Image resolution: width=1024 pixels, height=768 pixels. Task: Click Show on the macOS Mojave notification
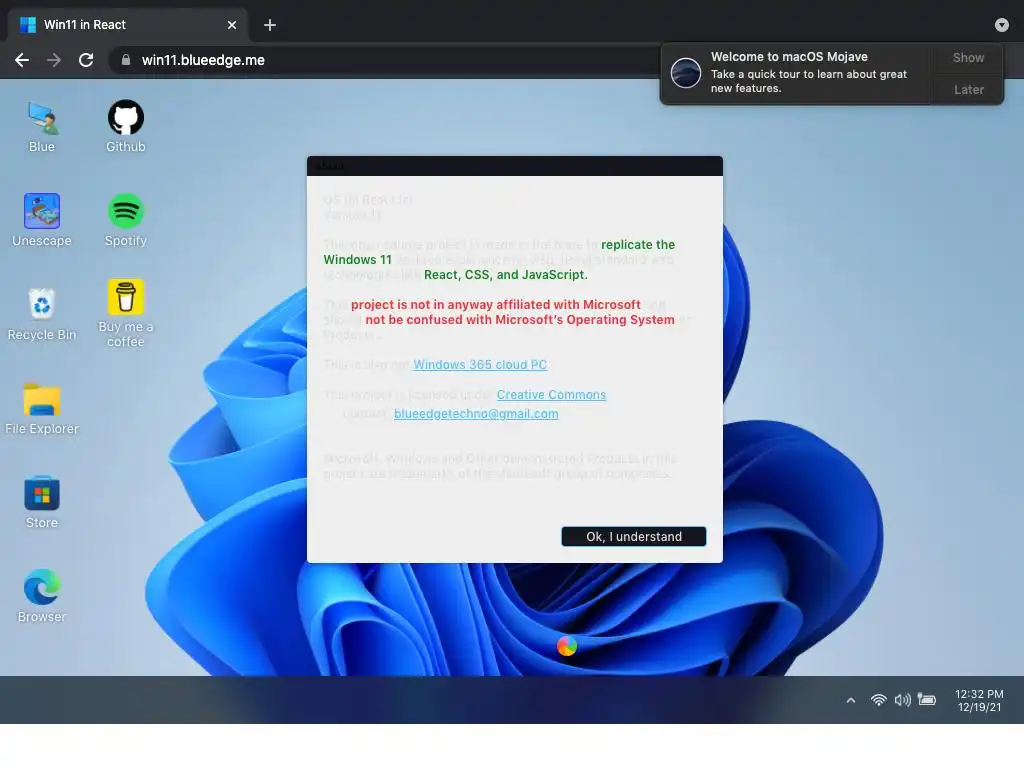968,57
